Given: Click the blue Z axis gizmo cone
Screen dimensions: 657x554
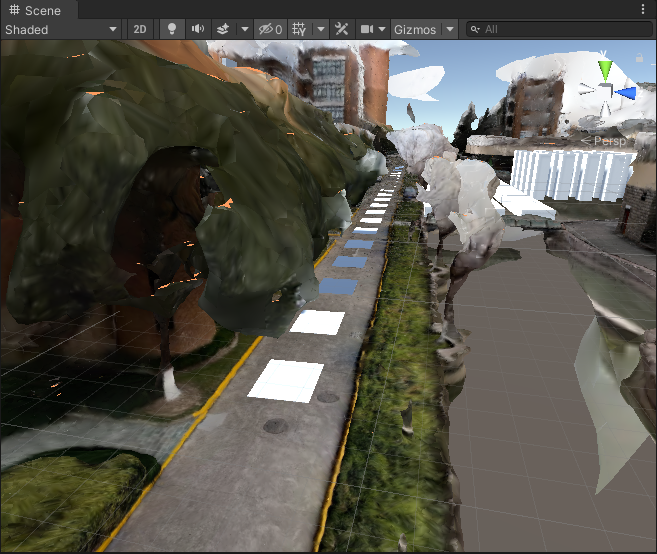Looking at the screenshot, I should [x=626, y=93].
